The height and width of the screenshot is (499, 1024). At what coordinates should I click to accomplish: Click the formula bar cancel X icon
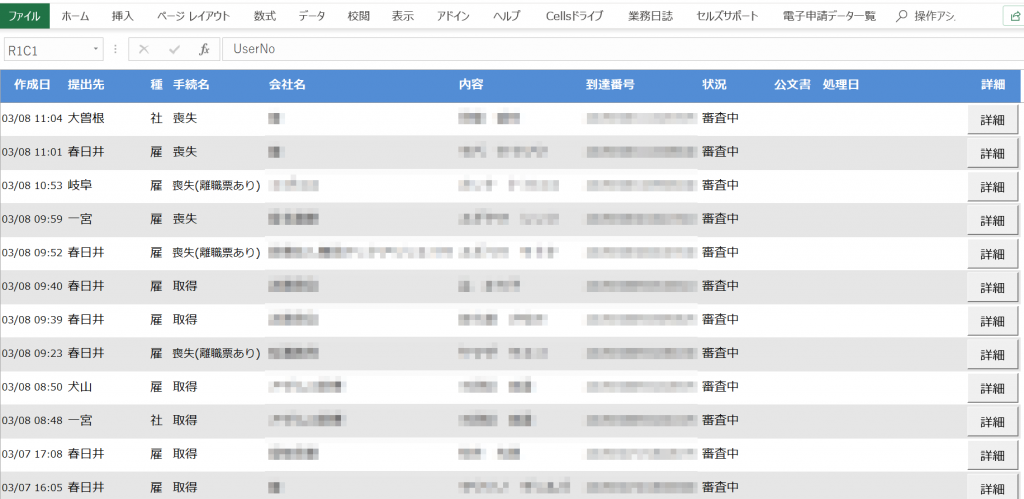[144, 49]
